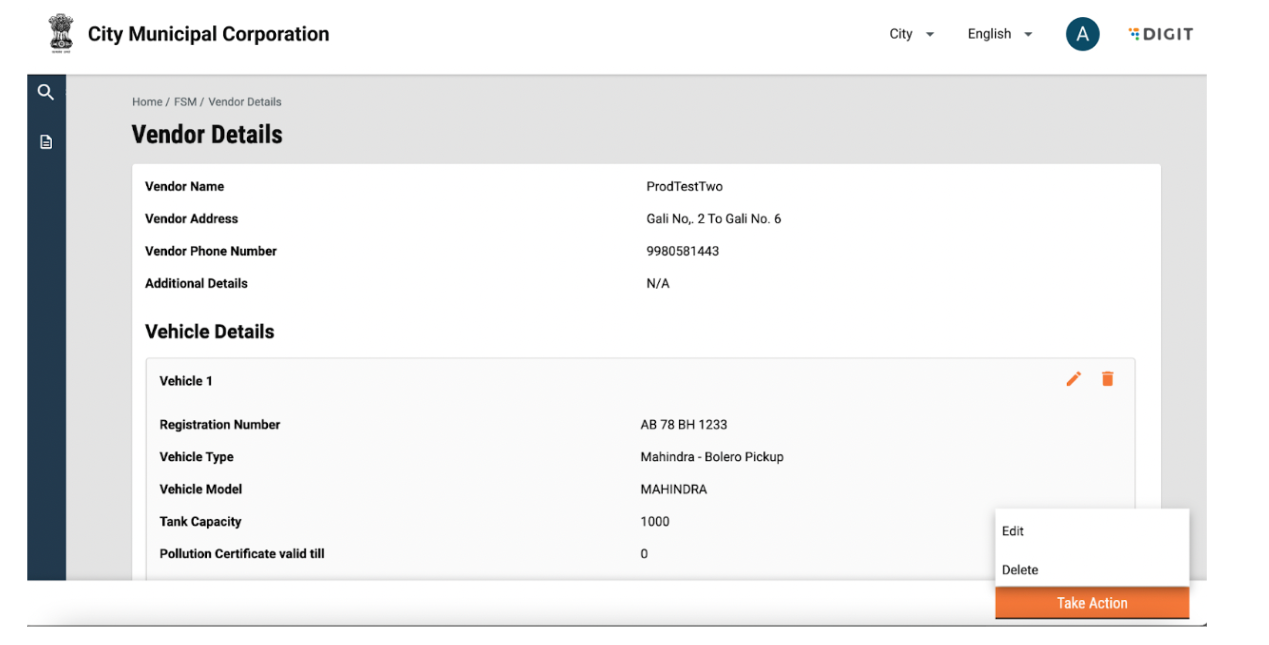Open the user avatar 'A' profile
The height and width of the screenshot is (645, 1269).
tap(1082, 34)
